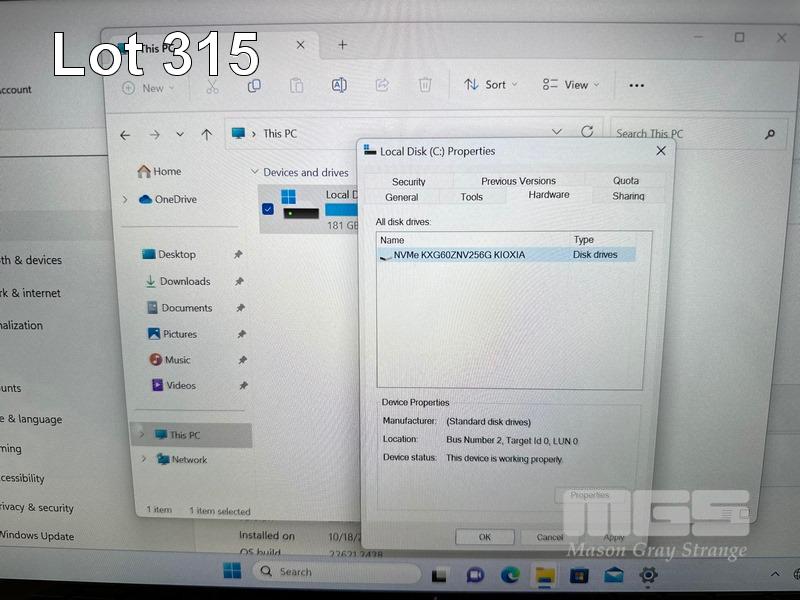800x600 pixels.
Task: Click the Search This PC field
Action: click(x=685, y=134)
